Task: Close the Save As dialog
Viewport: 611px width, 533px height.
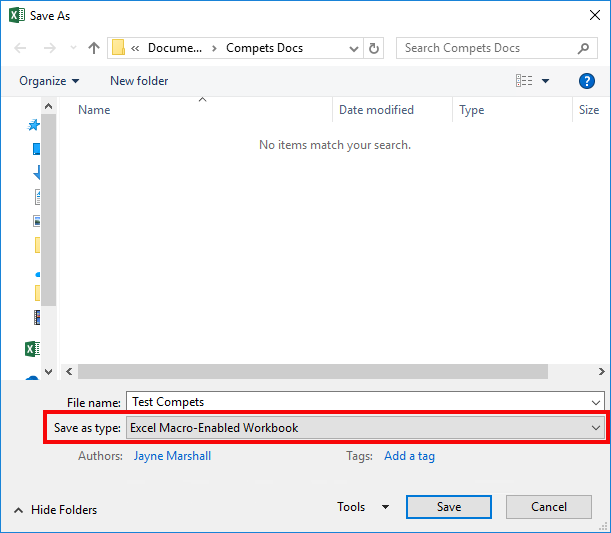Action: coord(595,15)
